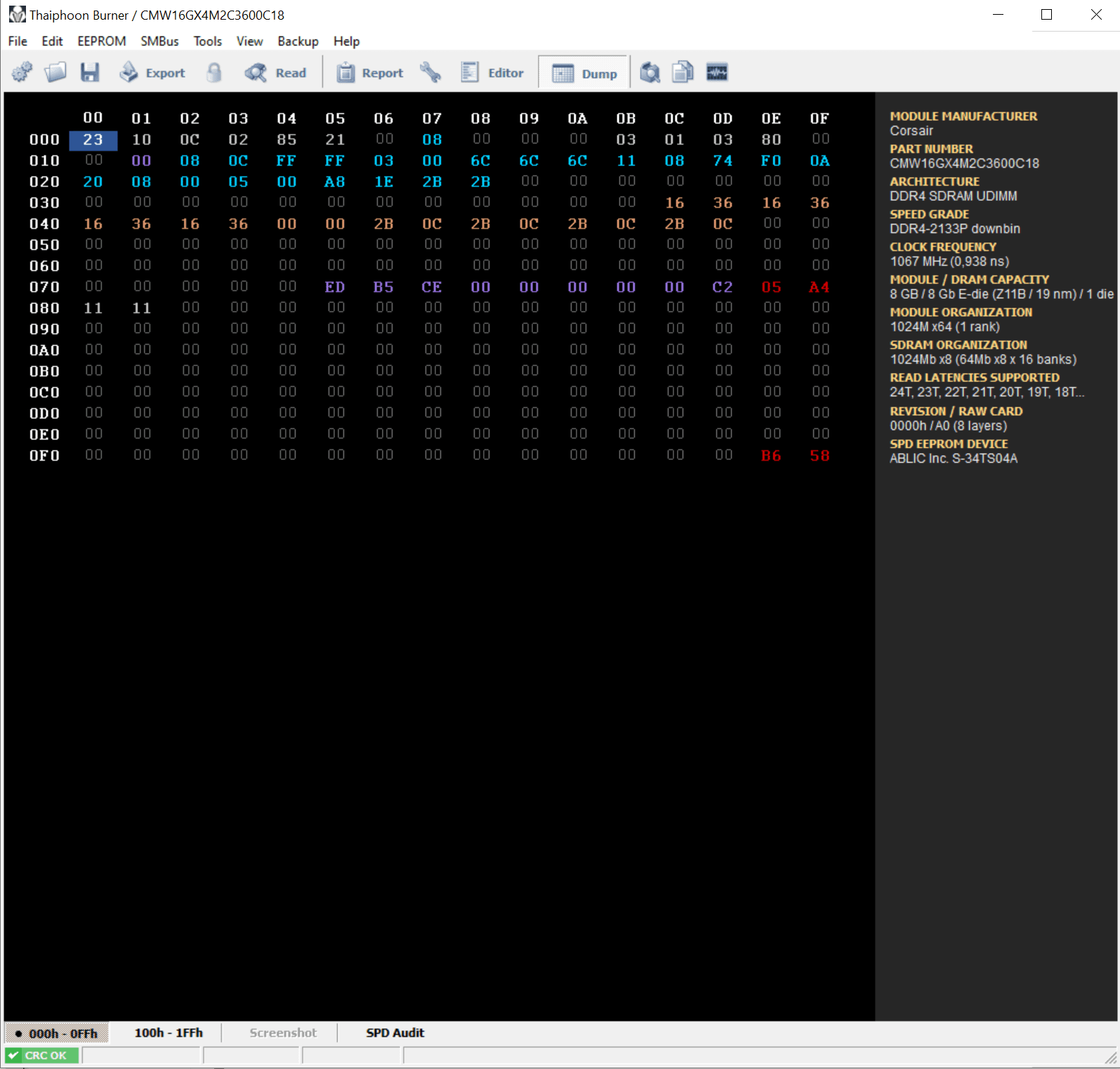Open the View menu
The height and width of the screenshot is (1069, 1120).
(249, 41)
